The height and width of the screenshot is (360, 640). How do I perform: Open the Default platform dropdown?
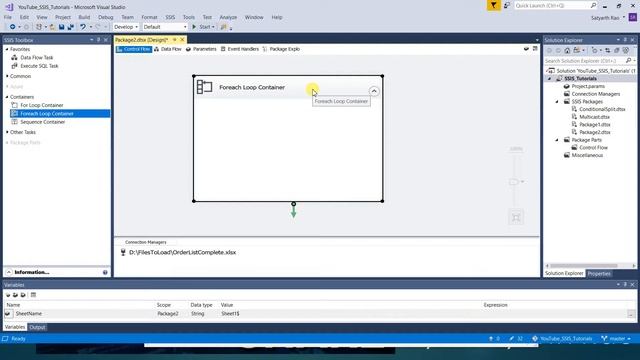[x=165, y=27]
